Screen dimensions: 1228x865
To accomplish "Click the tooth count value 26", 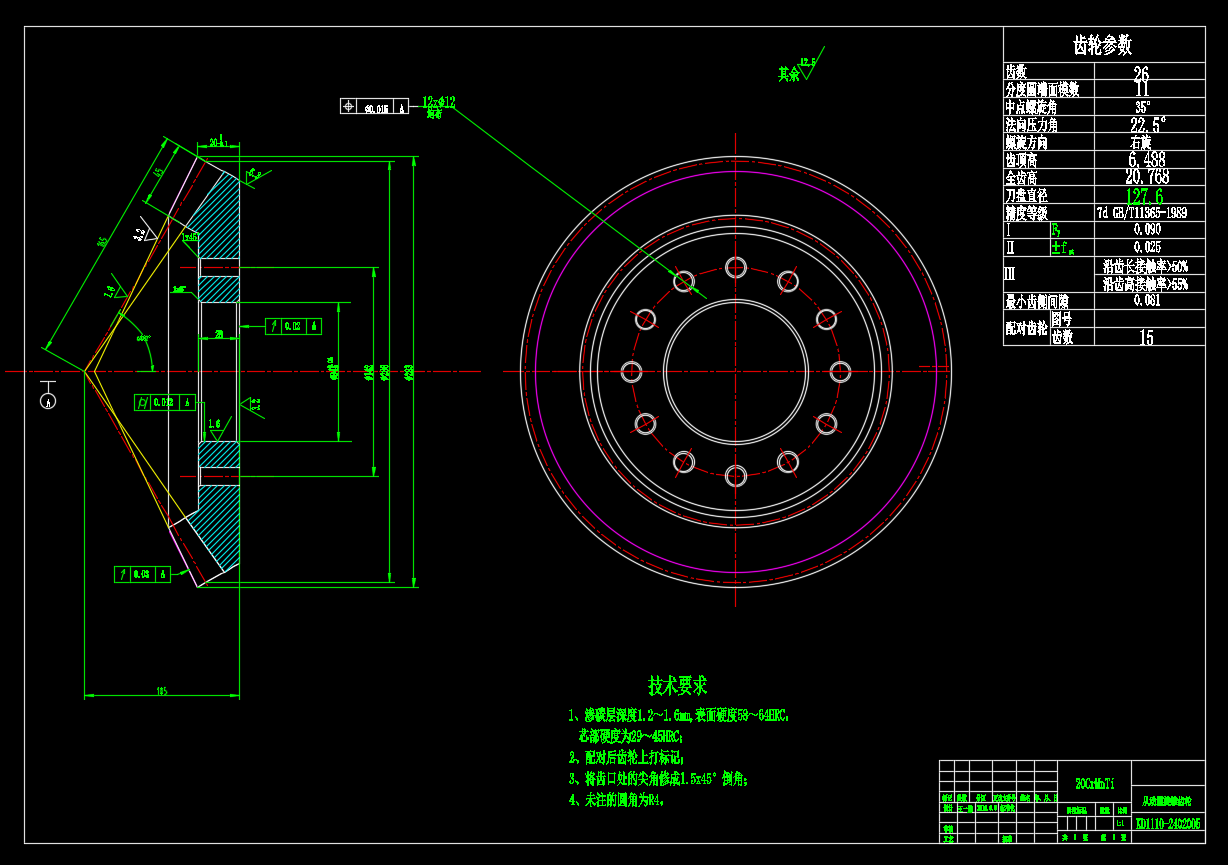I will click(x=1141, y=73).
